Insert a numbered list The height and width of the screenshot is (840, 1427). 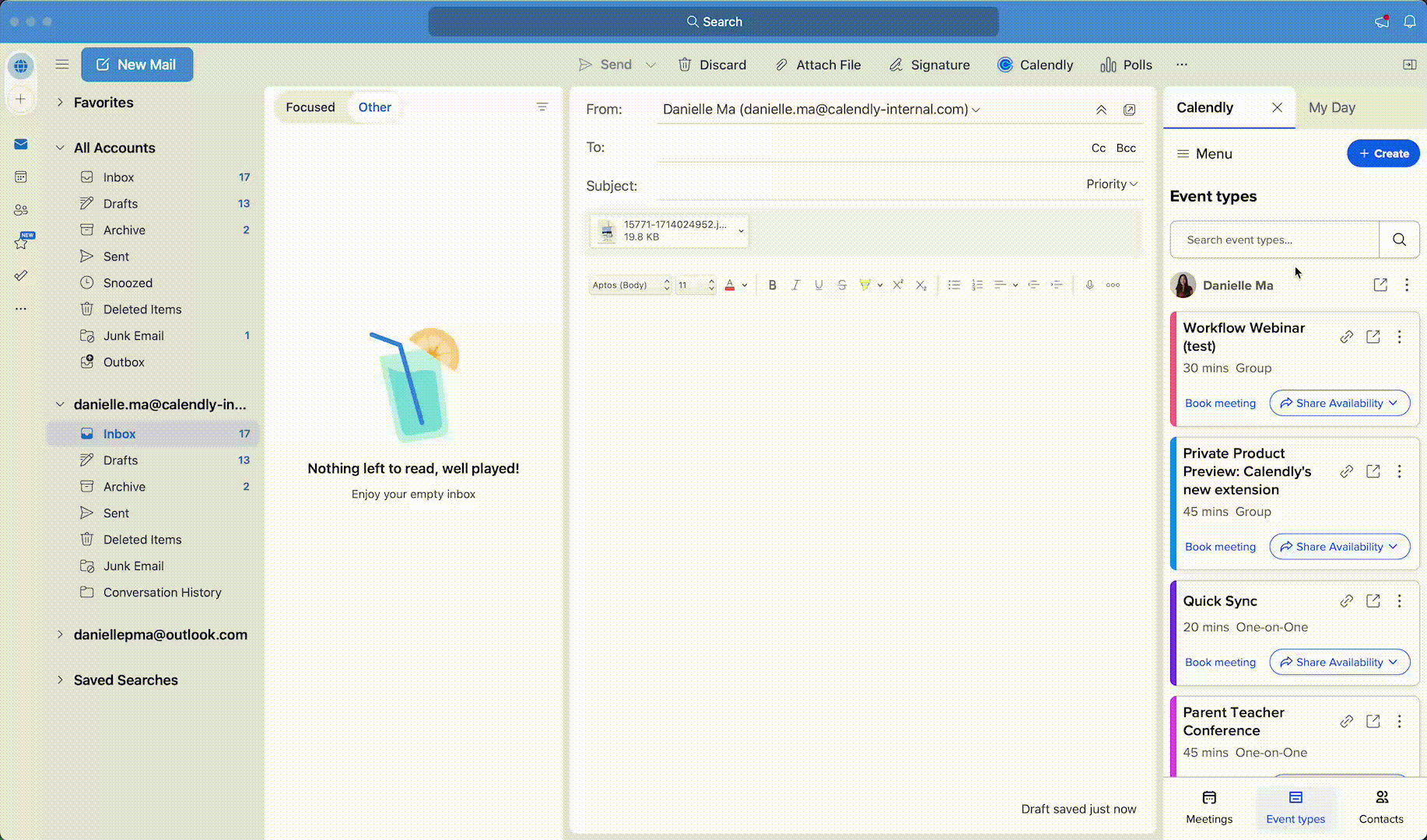[977, 285]
